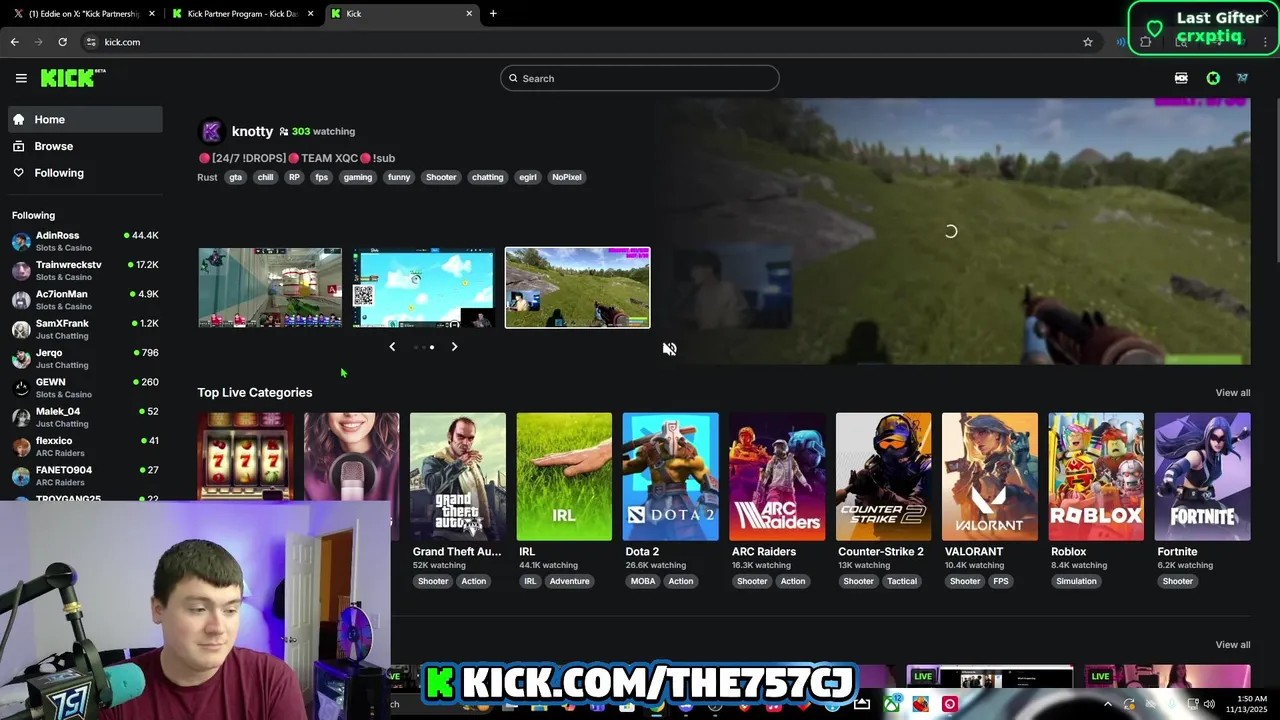Open the Browse sidebar item
The height and width of the screenshot is (720, 1280).
point(85,146)
